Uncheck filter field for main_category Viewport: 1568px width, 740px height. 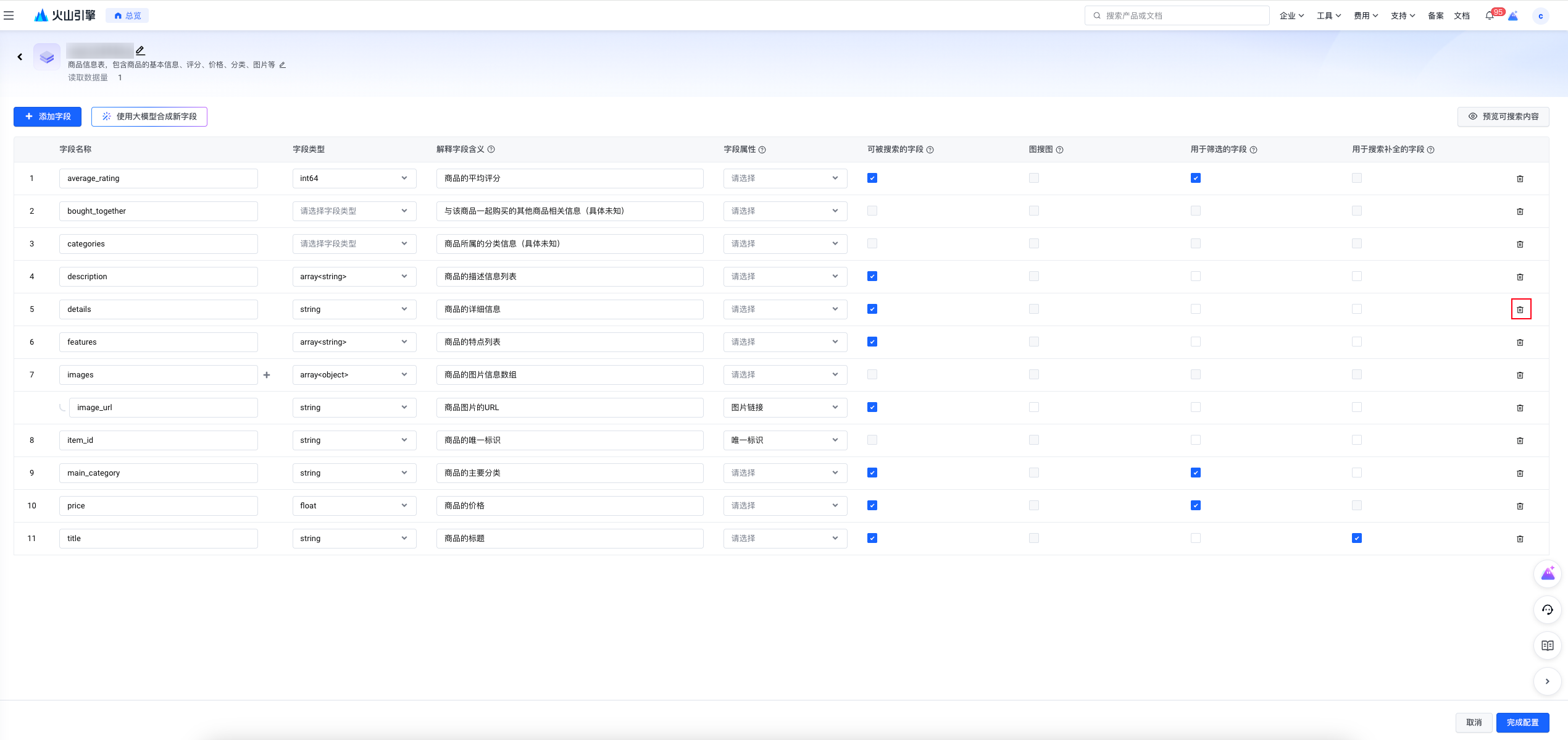1196,473
